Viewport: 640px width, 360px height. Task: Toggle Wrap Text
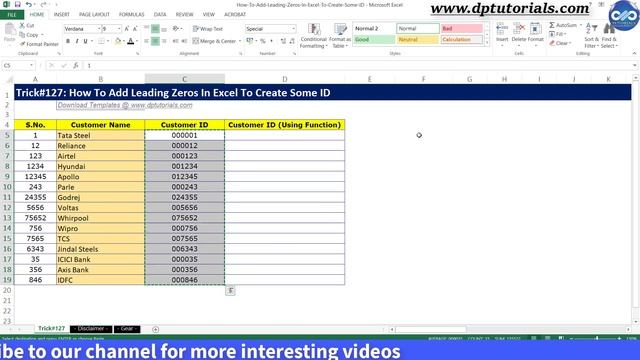click(208, 29)
